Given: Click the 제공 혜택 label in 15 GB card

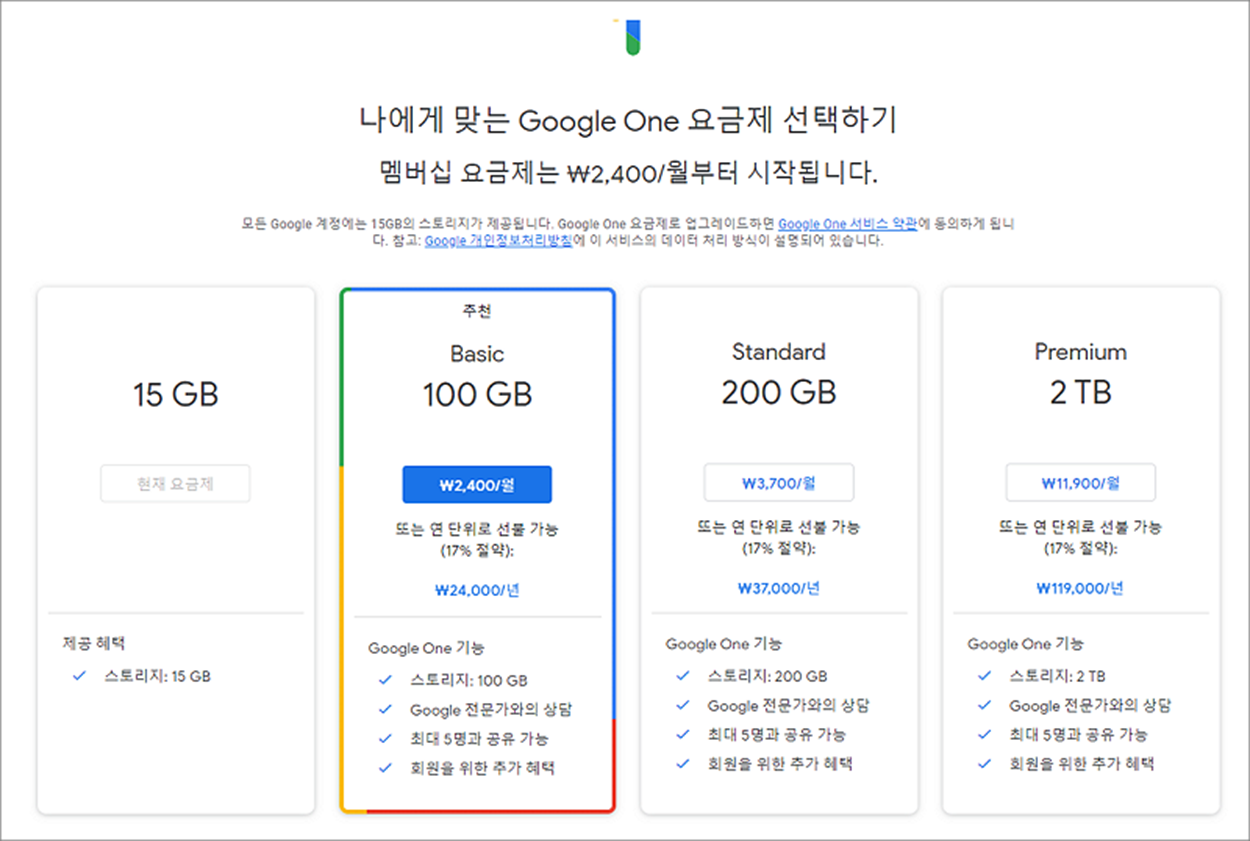Looking at the screenshot, I should click(94, 644).
